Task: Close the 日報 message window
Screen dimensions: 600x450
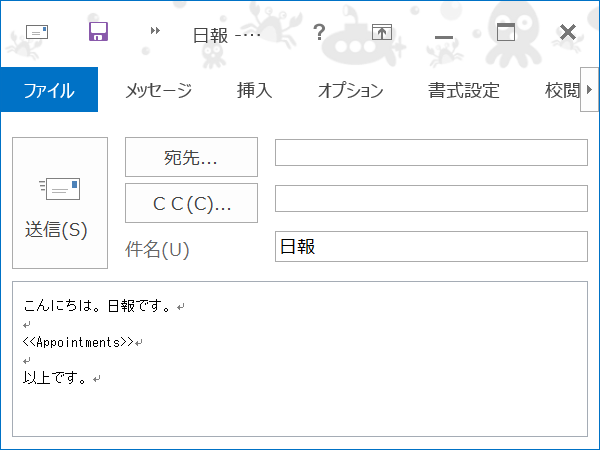Action: pyautogui.click(x=568, y=32)
